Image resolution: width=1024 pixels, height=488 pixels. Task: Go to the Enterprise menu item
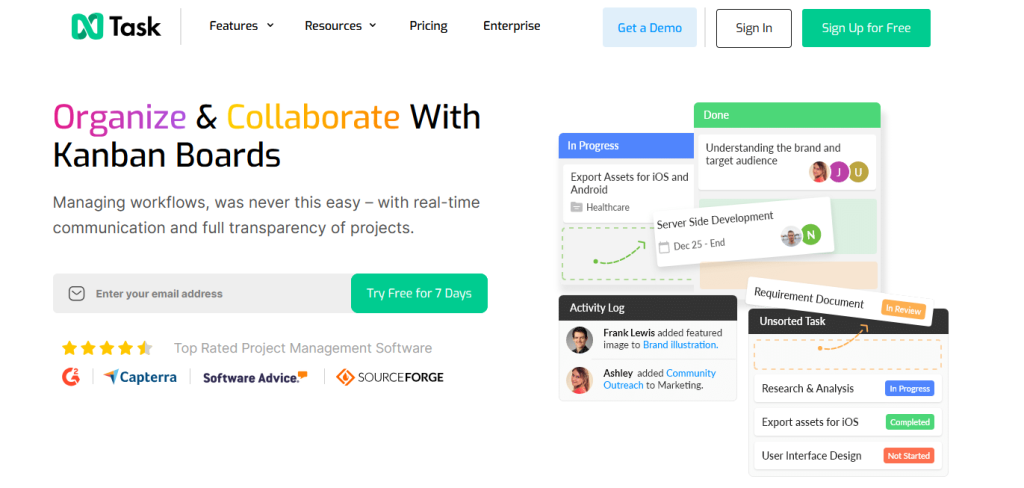(511, 26)
